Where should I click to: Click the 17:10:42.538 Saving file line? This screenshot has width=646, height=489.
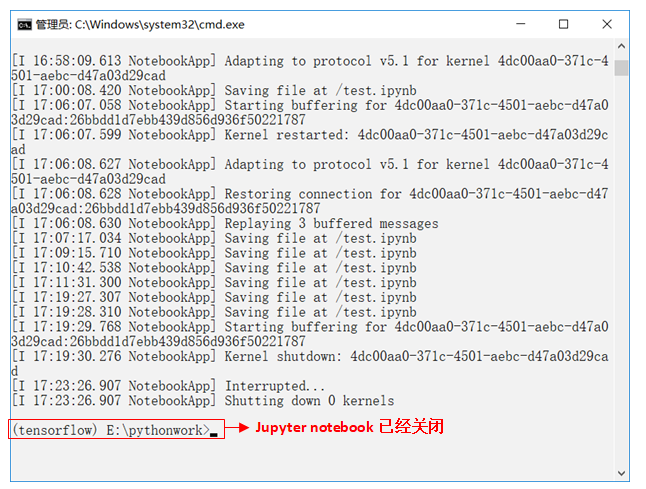click(214, 268)
